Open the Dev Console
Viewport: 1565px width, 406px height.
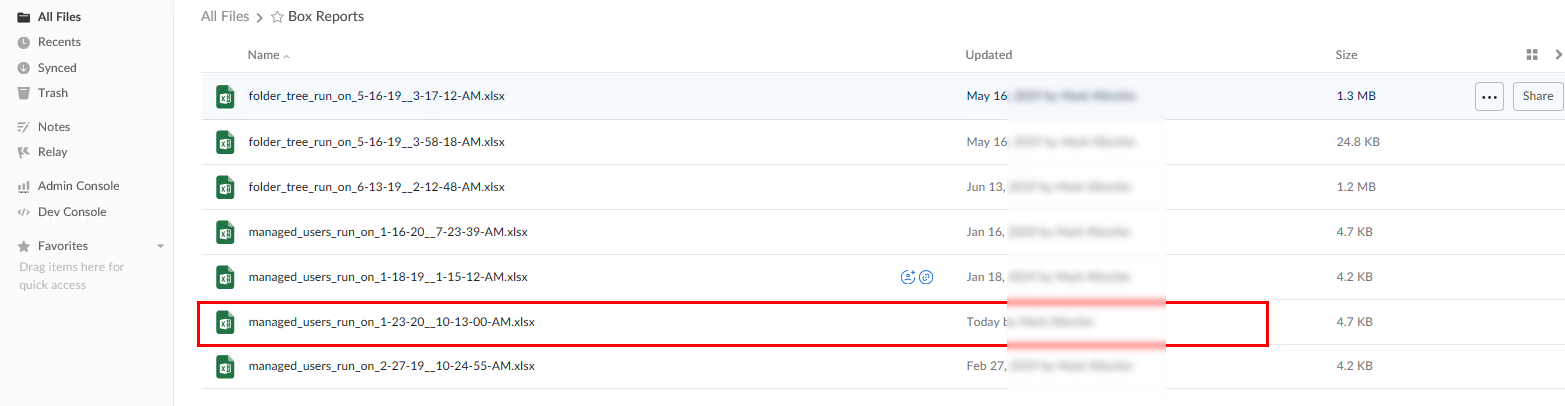[71, 212]
